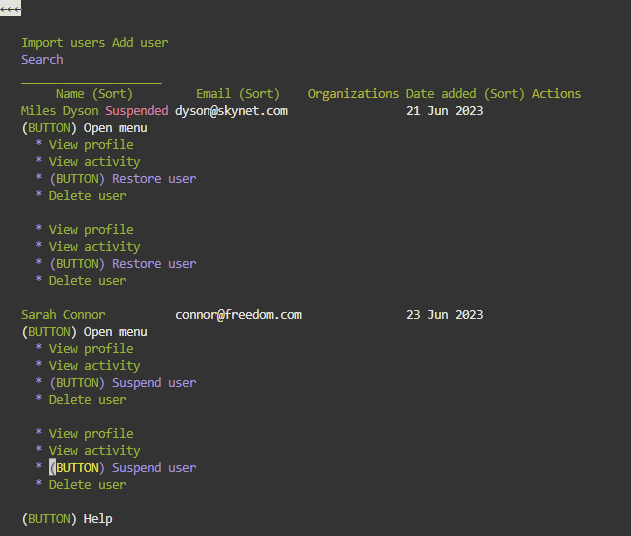631x536 pixels.
Task: View profile right below Miles Dyson's Open menu
Action: tap(91, 145)
